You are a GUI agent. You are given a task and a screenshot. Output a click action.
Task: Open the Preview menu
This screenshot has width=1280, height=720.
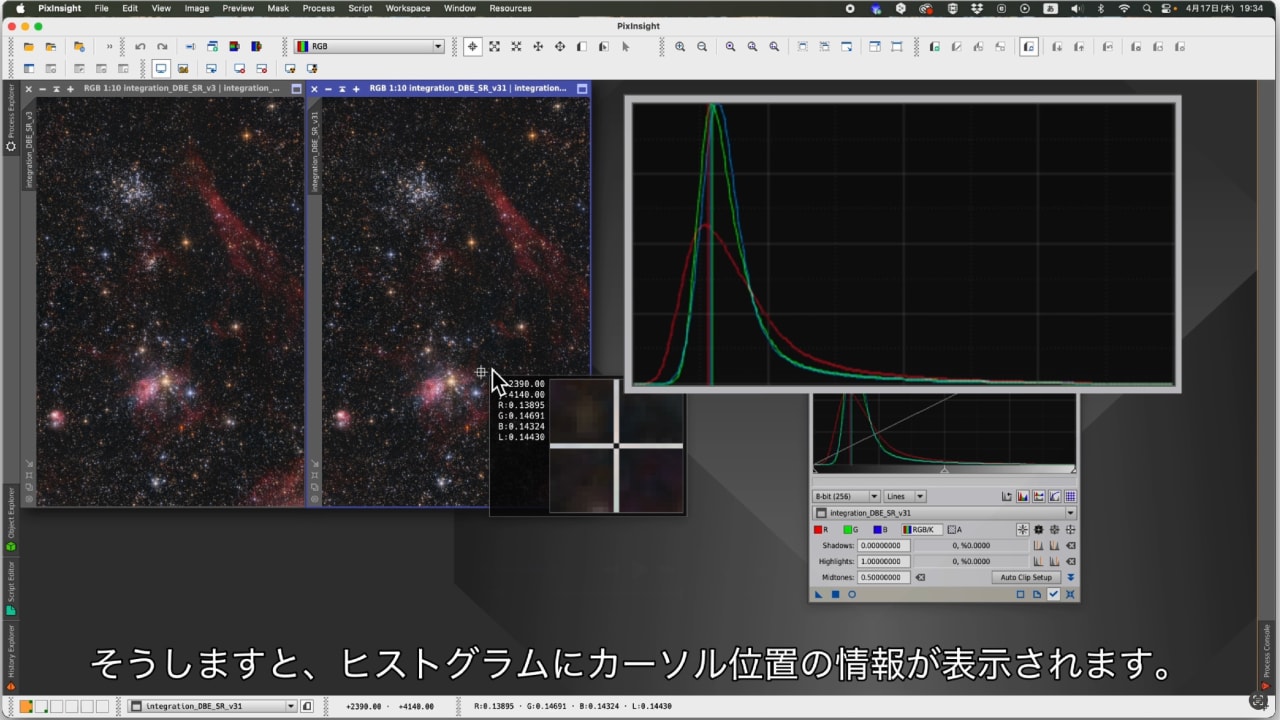tap(238, 8)
